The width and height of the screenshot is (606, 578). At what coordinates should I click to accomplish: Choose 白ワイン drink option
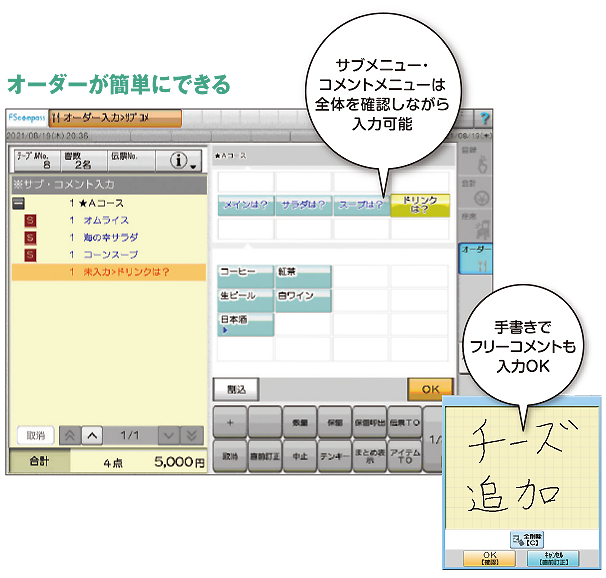tap(303, 301)
